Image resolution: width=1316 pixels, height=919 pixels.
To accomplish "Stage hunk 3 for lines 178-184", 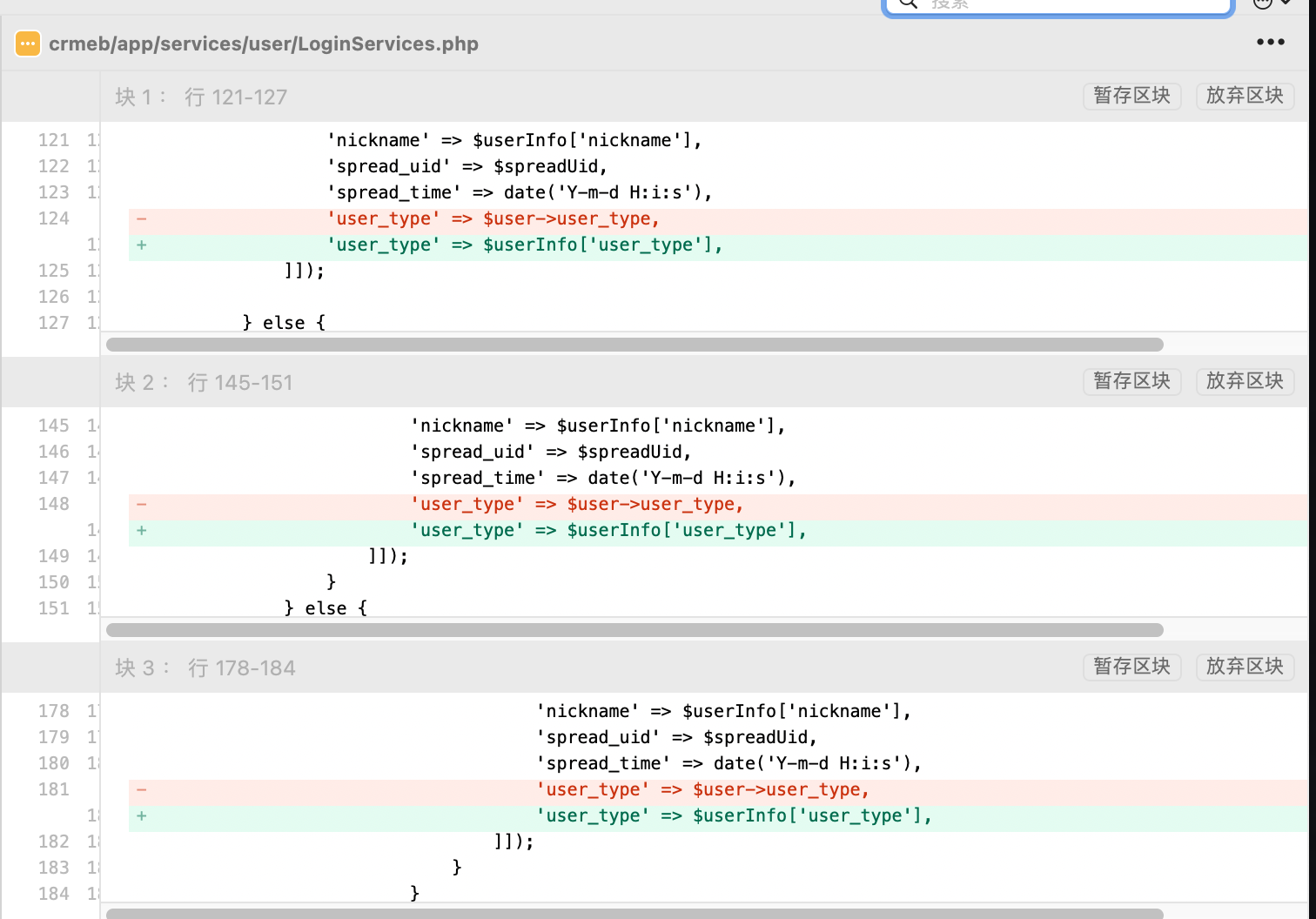I will pyautogui.click(x=1131, y=667).
